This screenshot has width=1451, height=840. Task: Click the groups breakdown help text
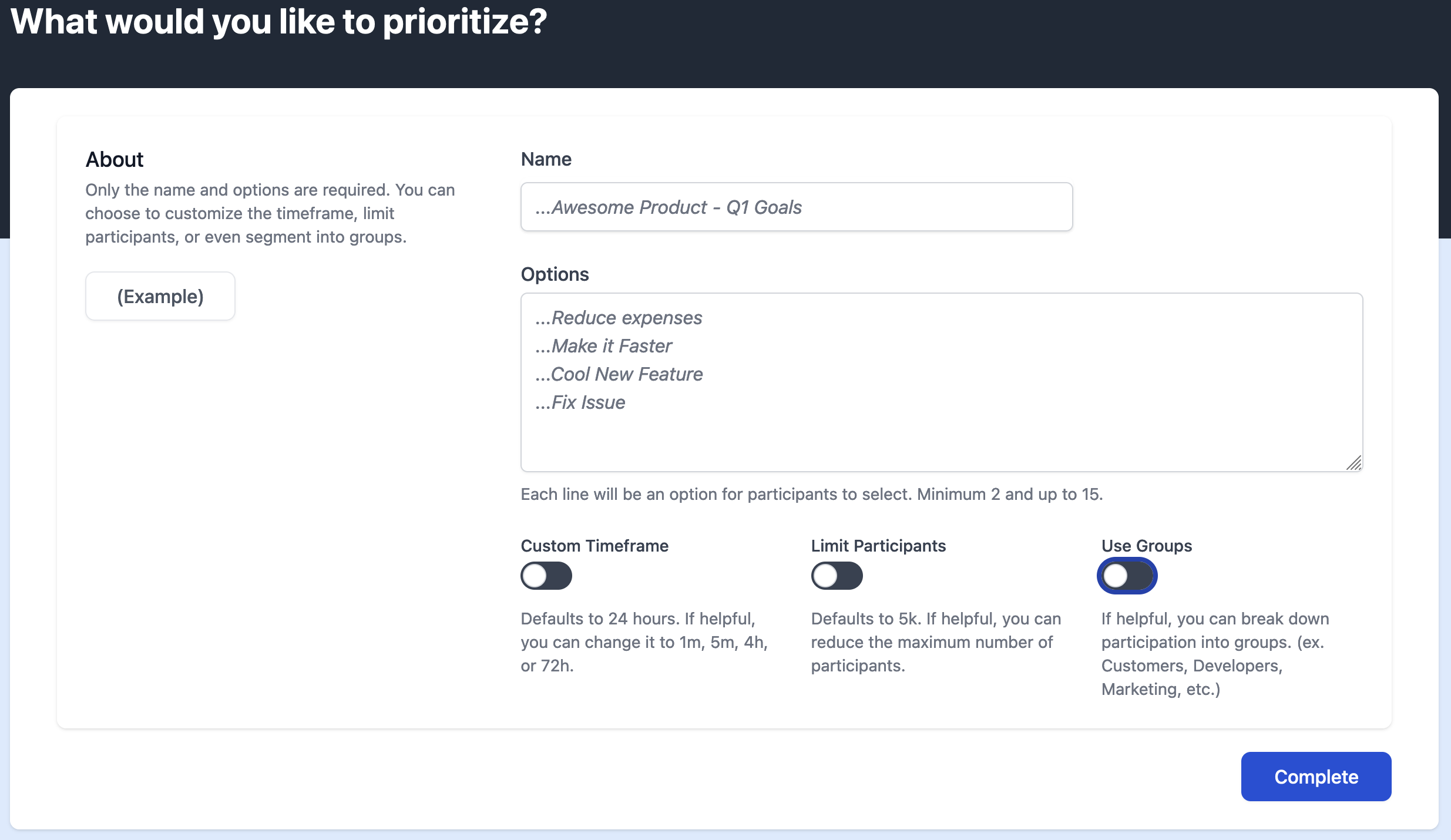(1215, 654)
